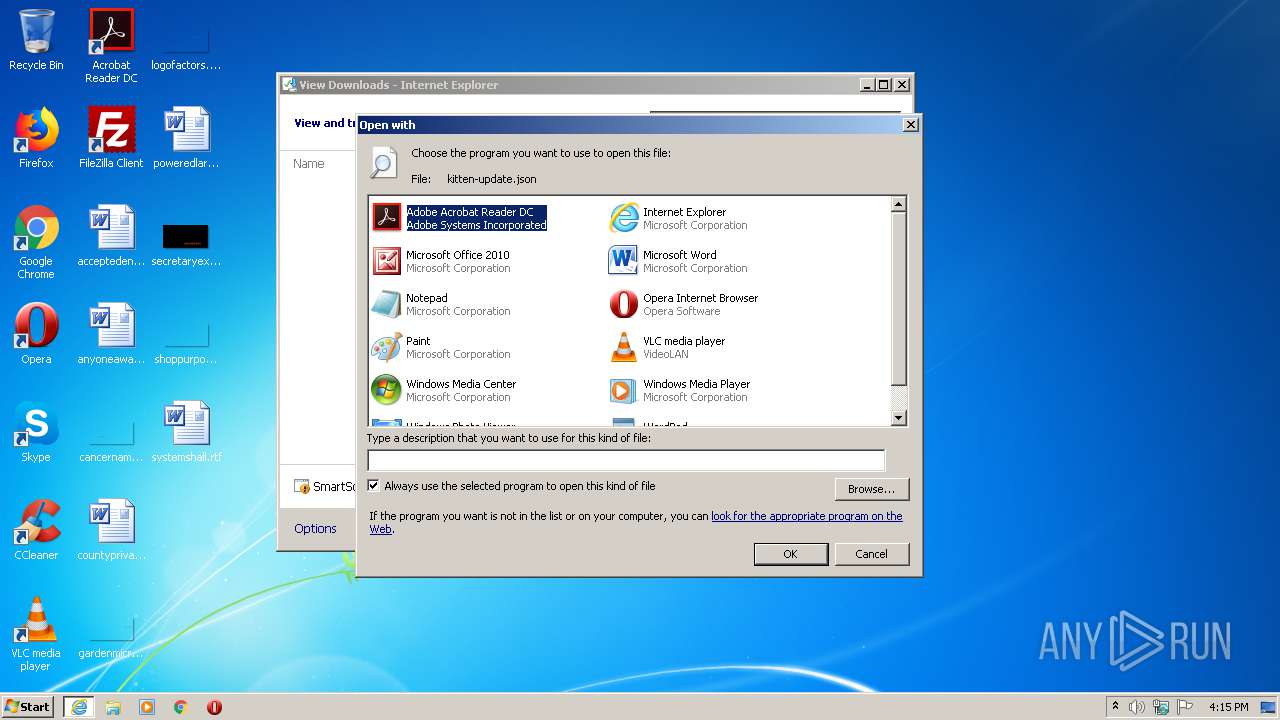Select systemshall.rtf desktop file
Screen dimensions: 1280x720
(x=186, y=432)
